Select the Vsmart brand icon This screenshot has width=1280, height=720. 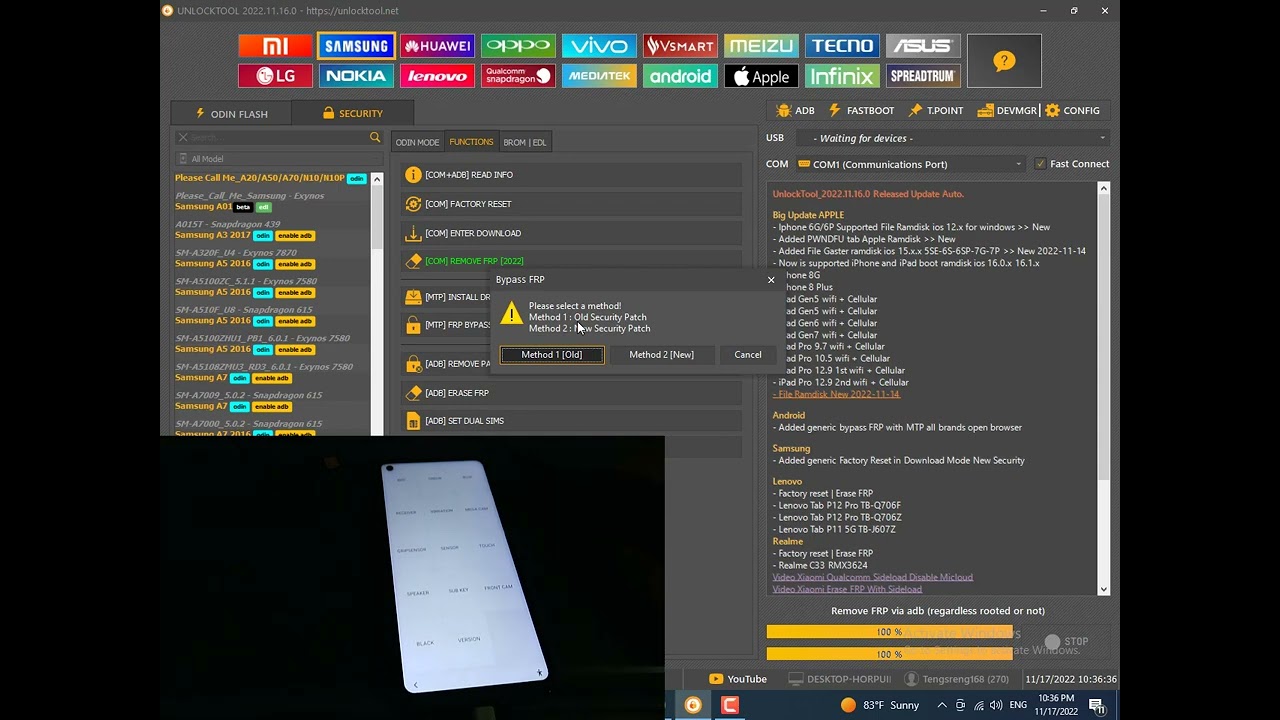tap(680, 46)
